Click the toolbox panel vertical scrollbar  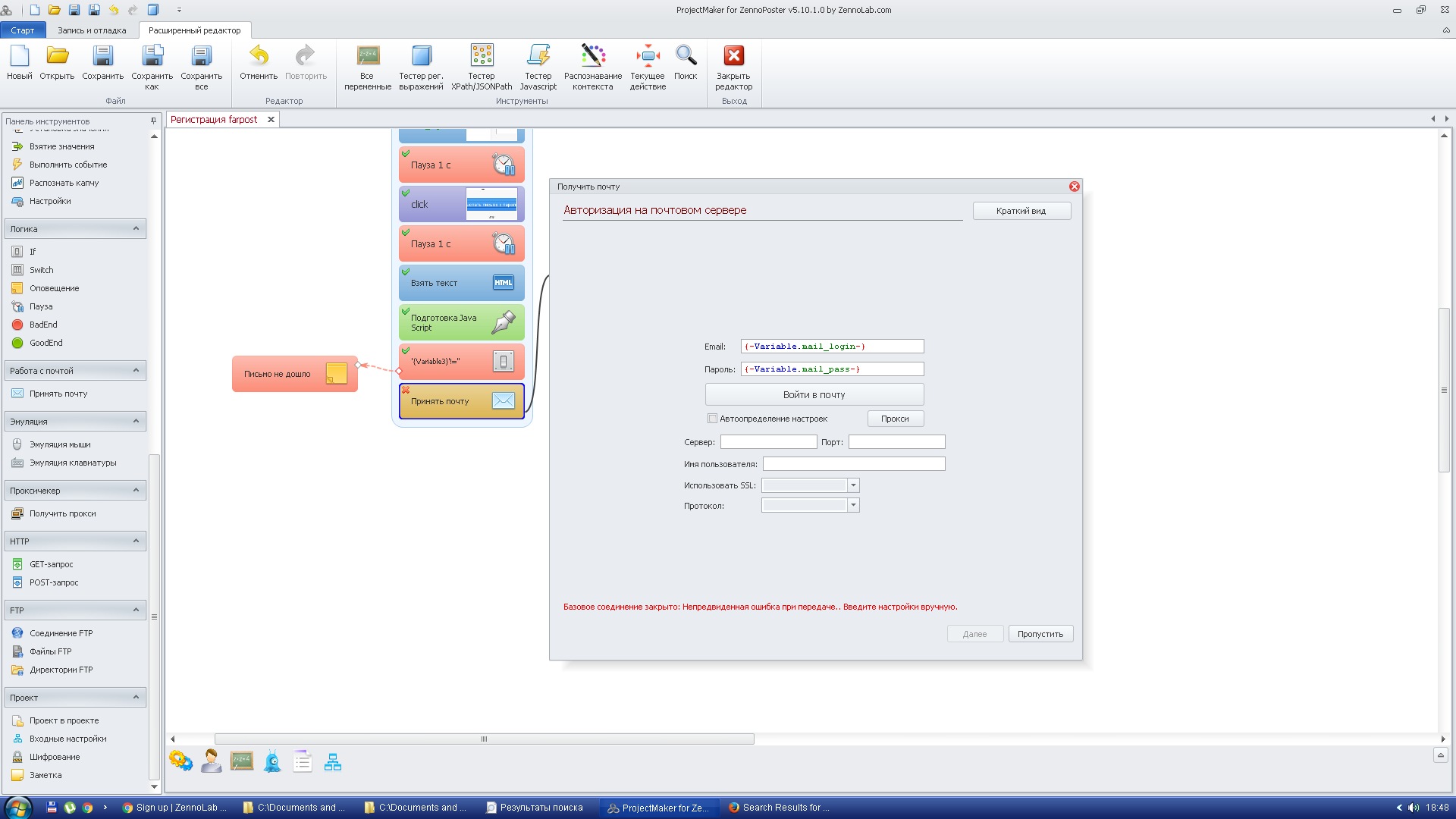[x=154, y=617]
